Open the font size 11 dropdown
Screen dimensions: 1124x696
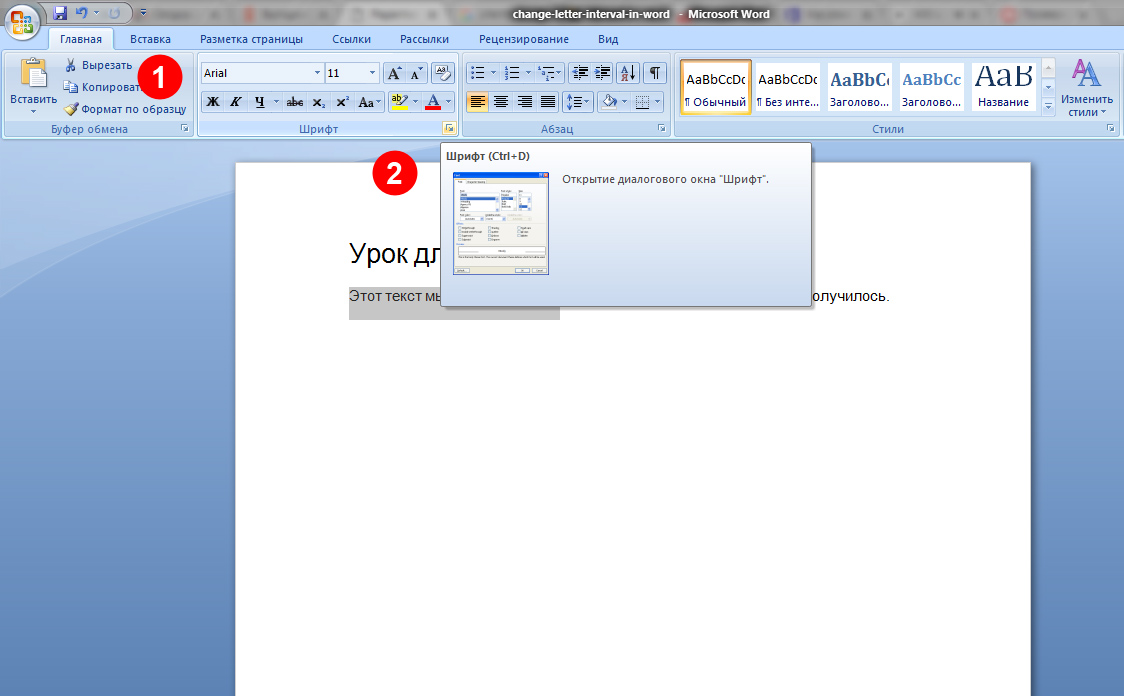(x=372, y=73)
